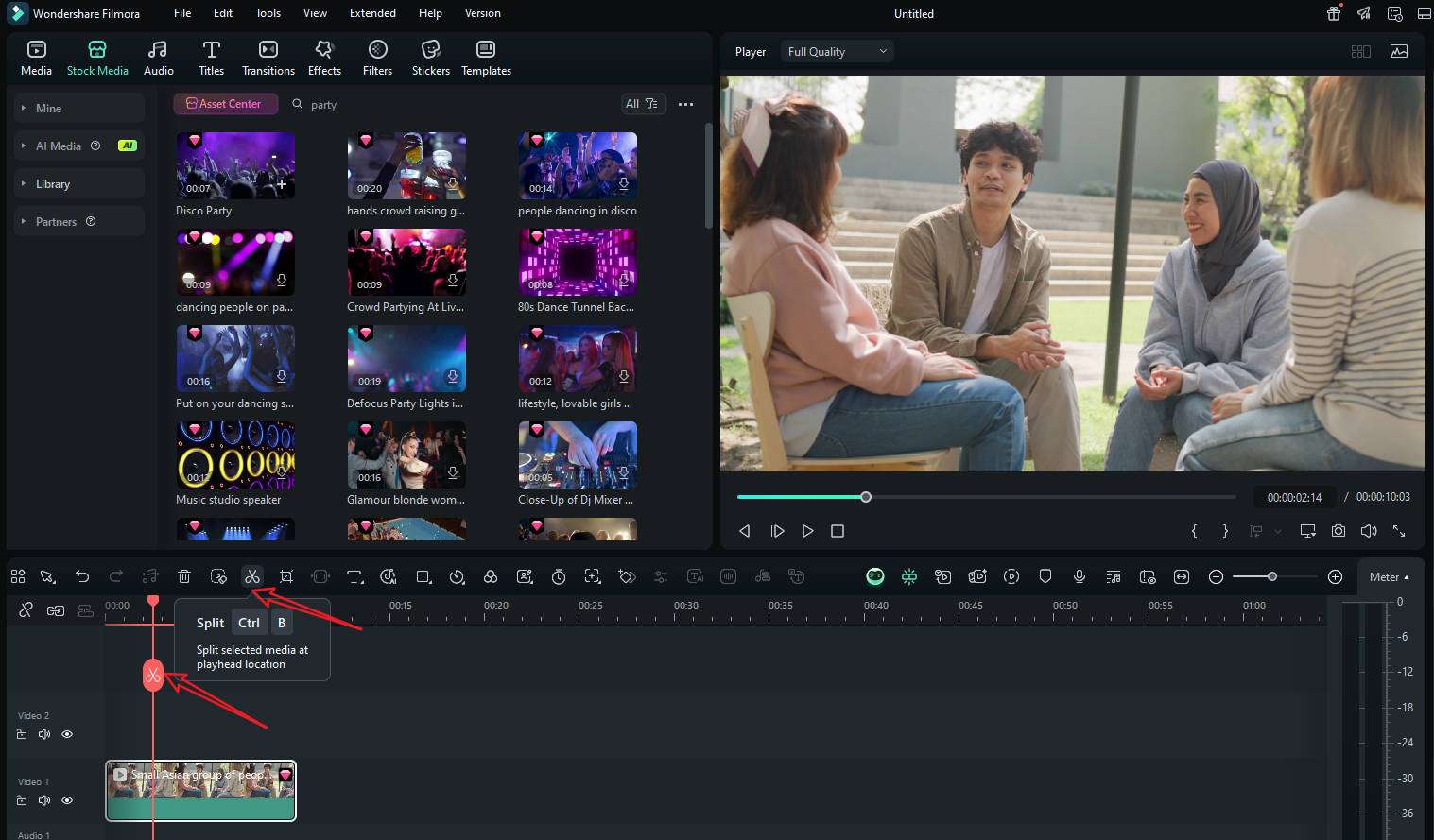The height and width of the screenshot is (840, 1434).
Task: Expand the Mine section in sidebar
Action: 79,108
